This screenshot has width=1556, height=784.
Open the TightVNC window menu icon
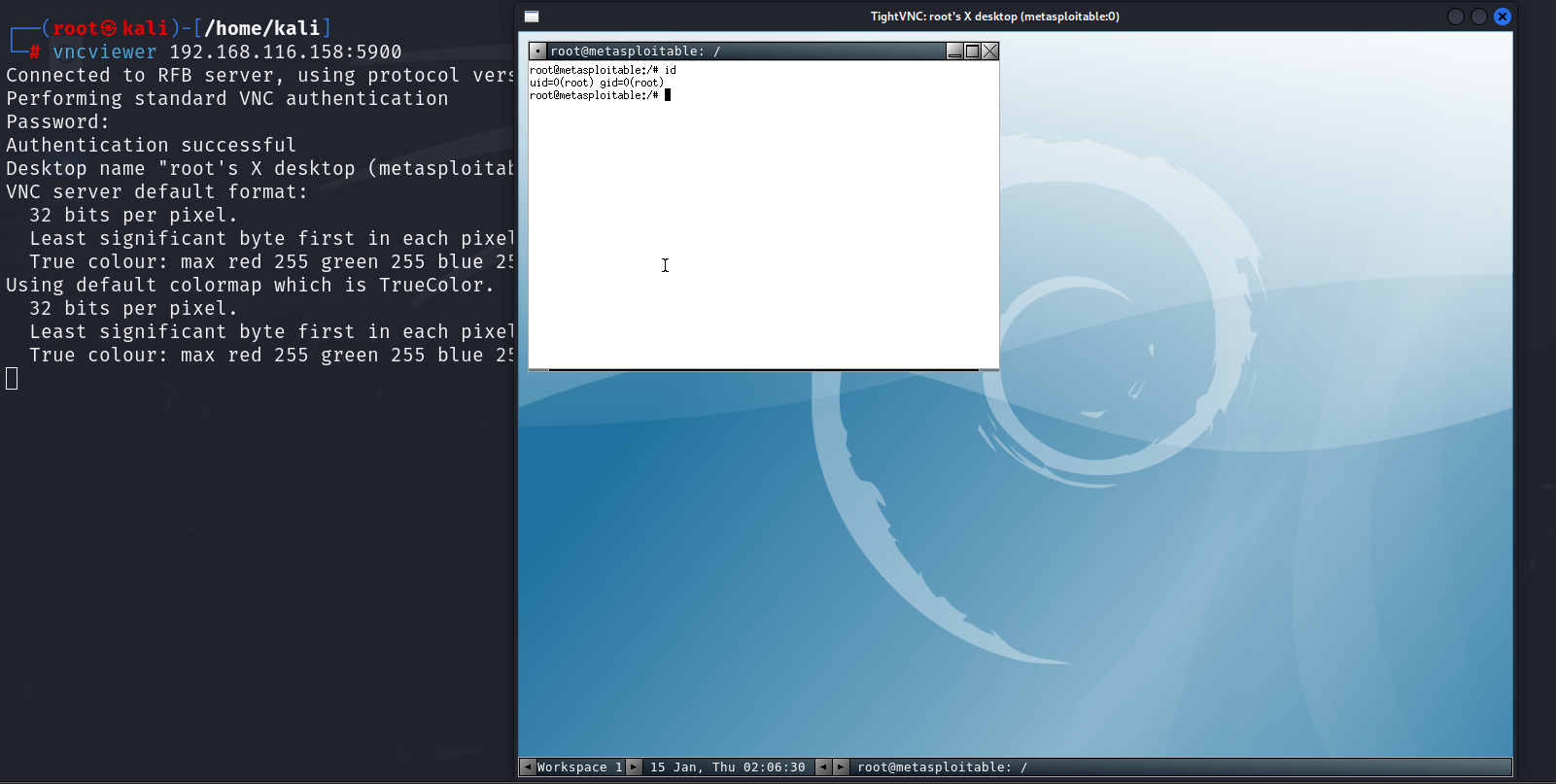532,17
